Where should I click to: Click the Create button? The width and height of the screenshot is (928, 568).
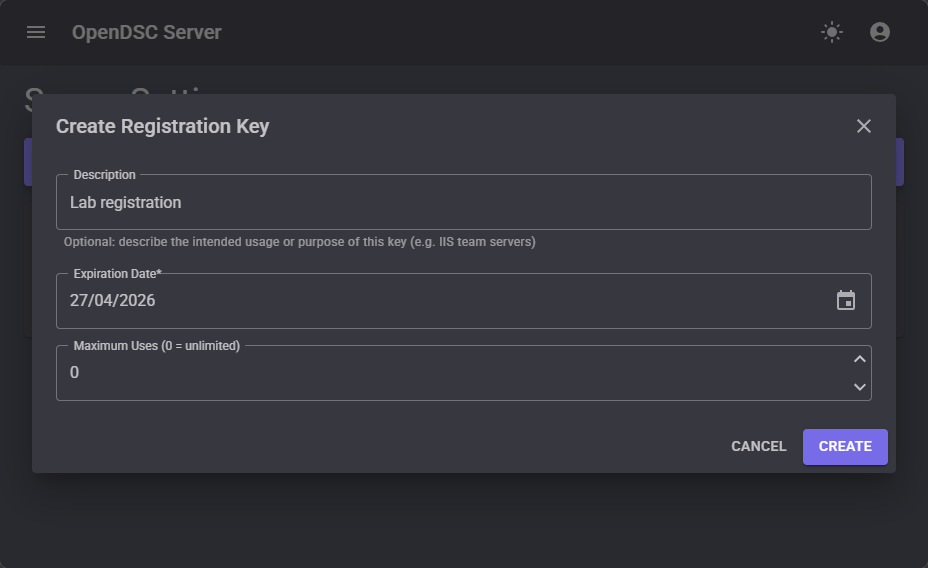(x=845, y=447)
